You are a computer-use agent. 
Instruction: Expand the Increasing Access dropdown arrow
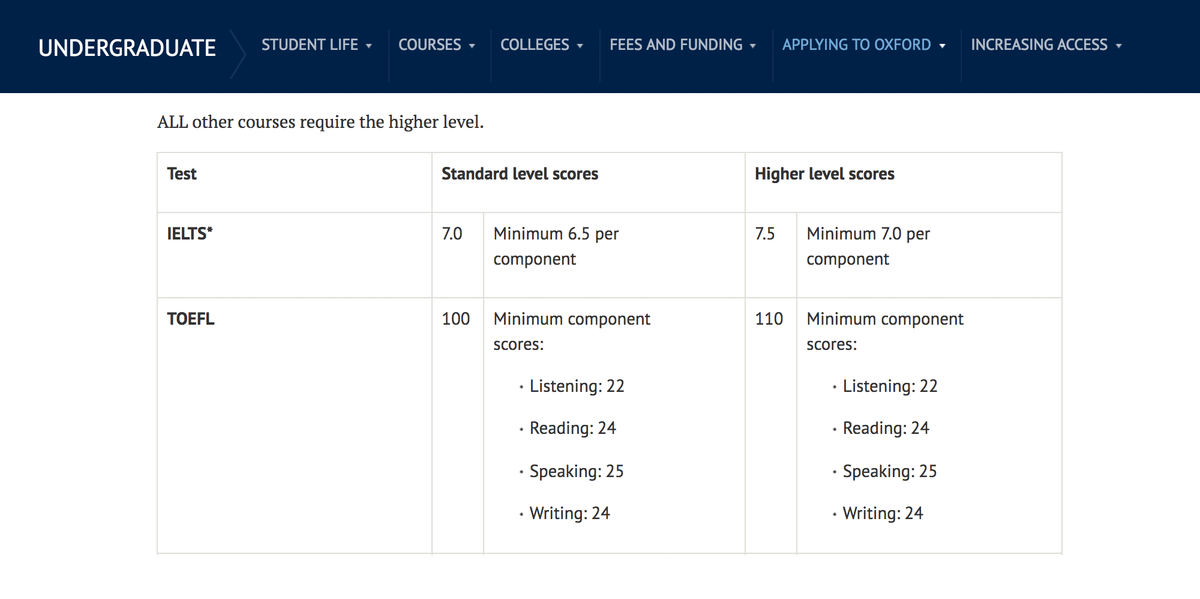(1119, 45)
